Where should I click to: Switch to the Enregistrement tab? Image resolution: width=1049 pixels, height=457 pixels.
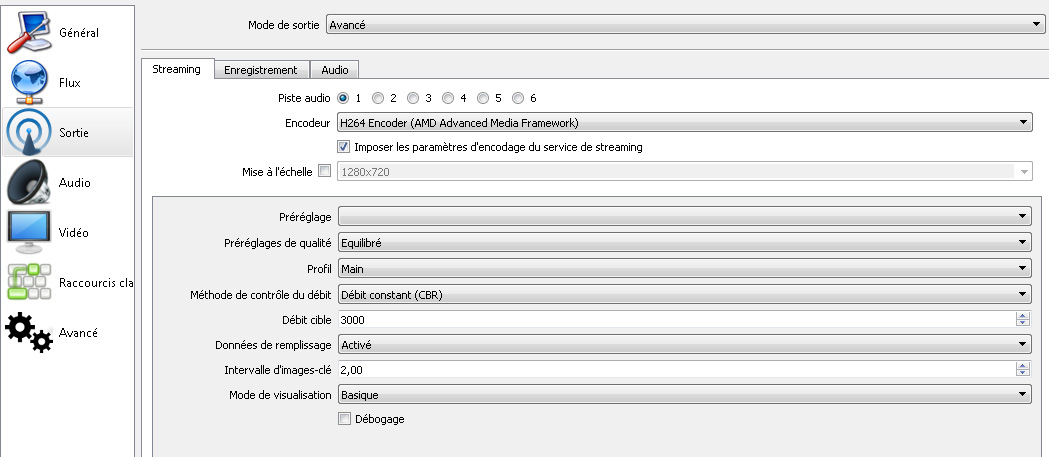click(261, 70)
